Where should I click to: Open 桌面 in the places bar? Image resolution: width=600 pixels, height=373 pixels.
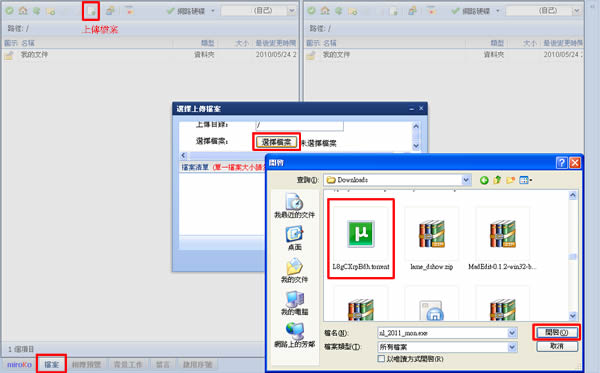click(294, 238)
